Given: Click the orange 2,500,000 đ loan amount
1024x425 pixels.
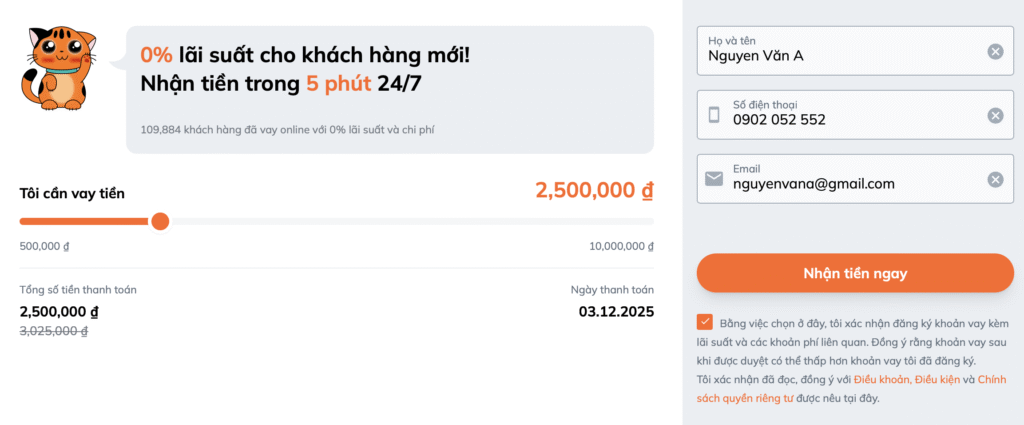Looking at the screenshot, I should click(594, 191).
